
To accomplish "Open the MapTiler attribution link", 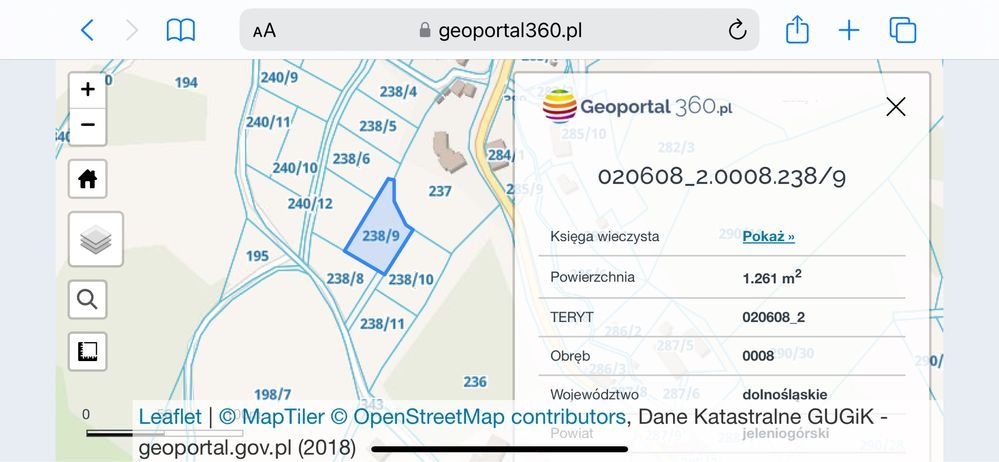I will pyautogui.click(x=272, y=417).
